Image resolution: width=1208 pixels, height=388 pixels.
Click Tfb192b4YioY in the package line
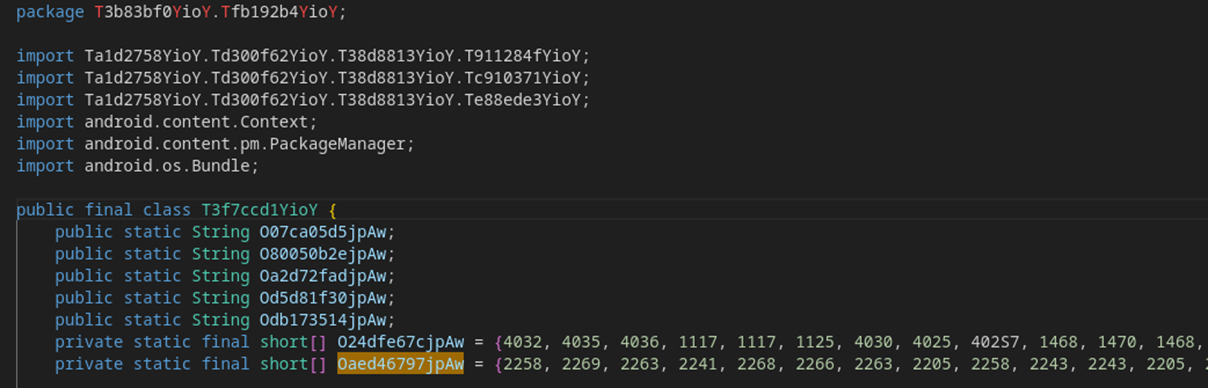point(280,12)
